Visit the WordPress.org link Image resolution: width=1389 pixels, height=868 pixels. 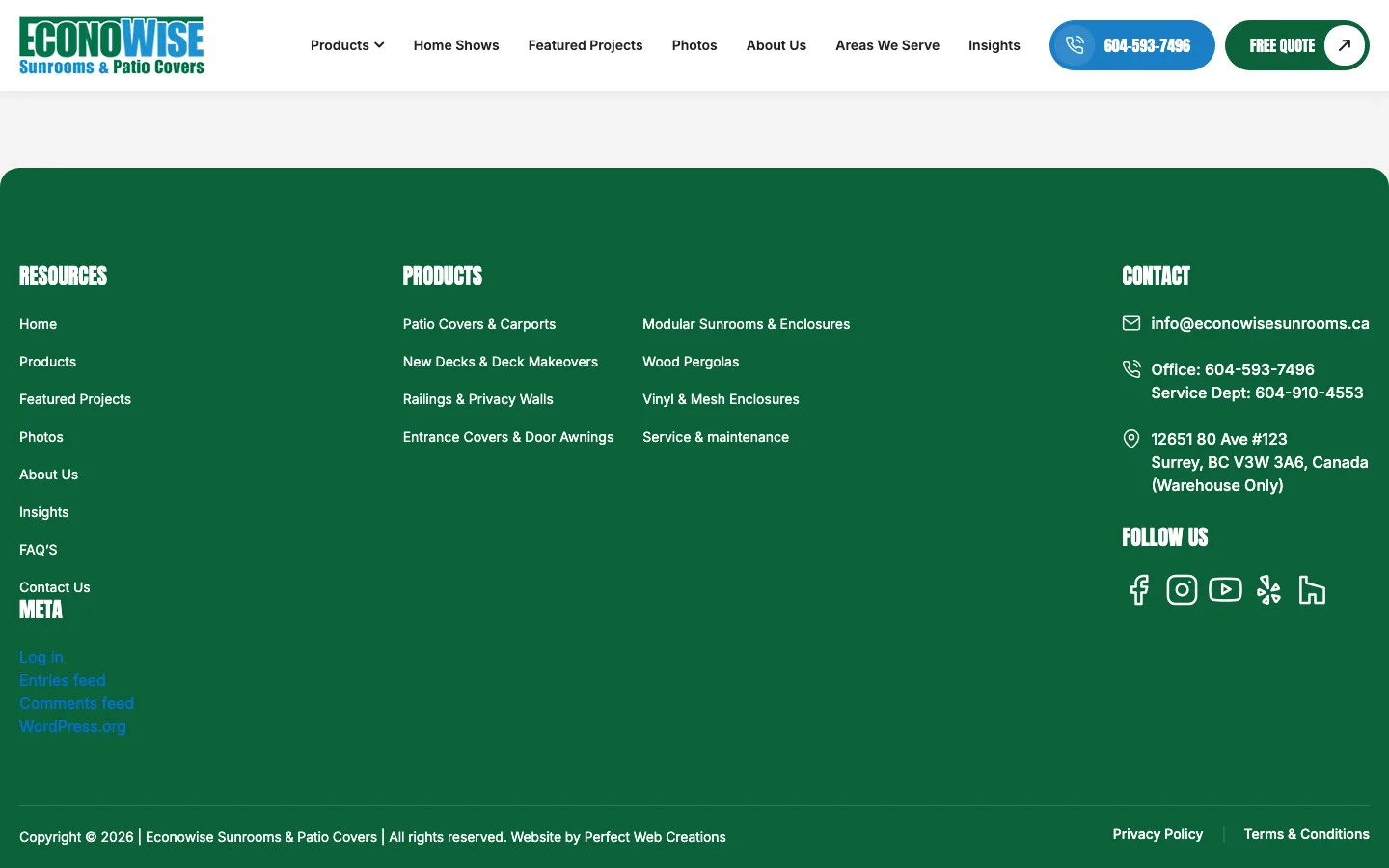click(x=73, y=726)
